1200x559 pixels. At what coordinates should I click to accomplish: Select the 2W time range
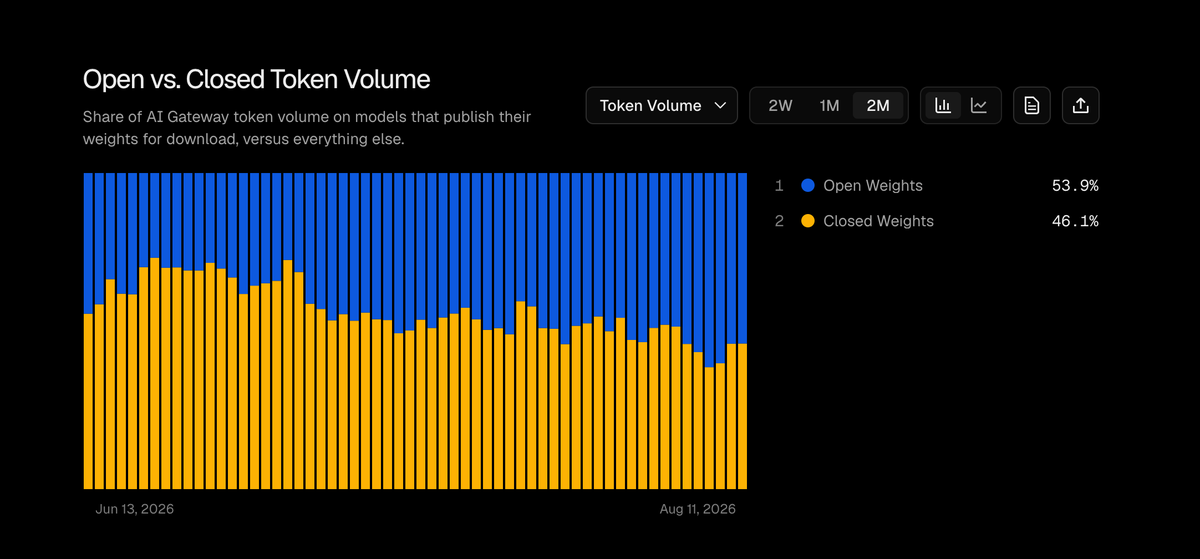pos(780,105)
